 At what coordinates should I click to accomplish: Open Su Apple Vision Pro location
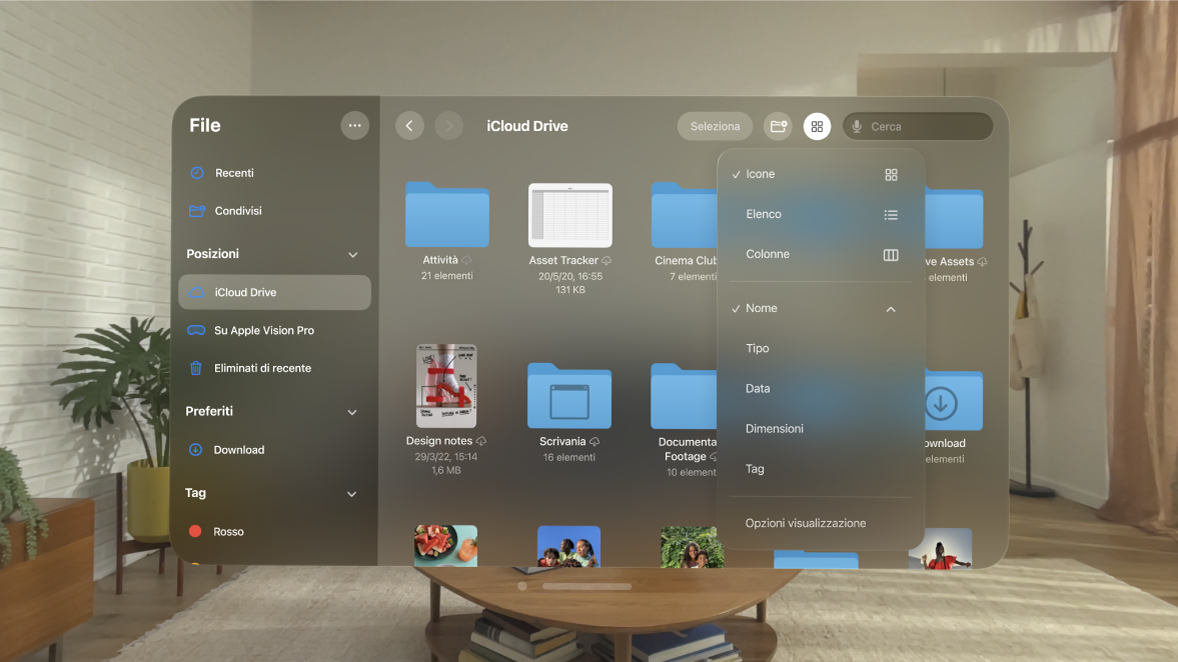point(274,330)
